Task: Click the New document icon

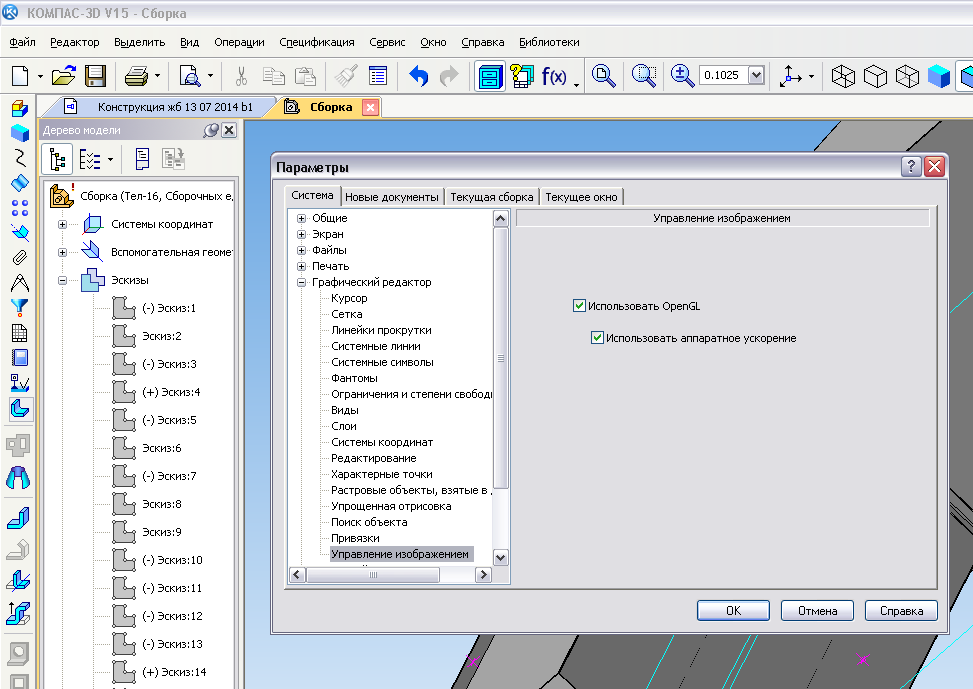Action: (x=20, y=76)
